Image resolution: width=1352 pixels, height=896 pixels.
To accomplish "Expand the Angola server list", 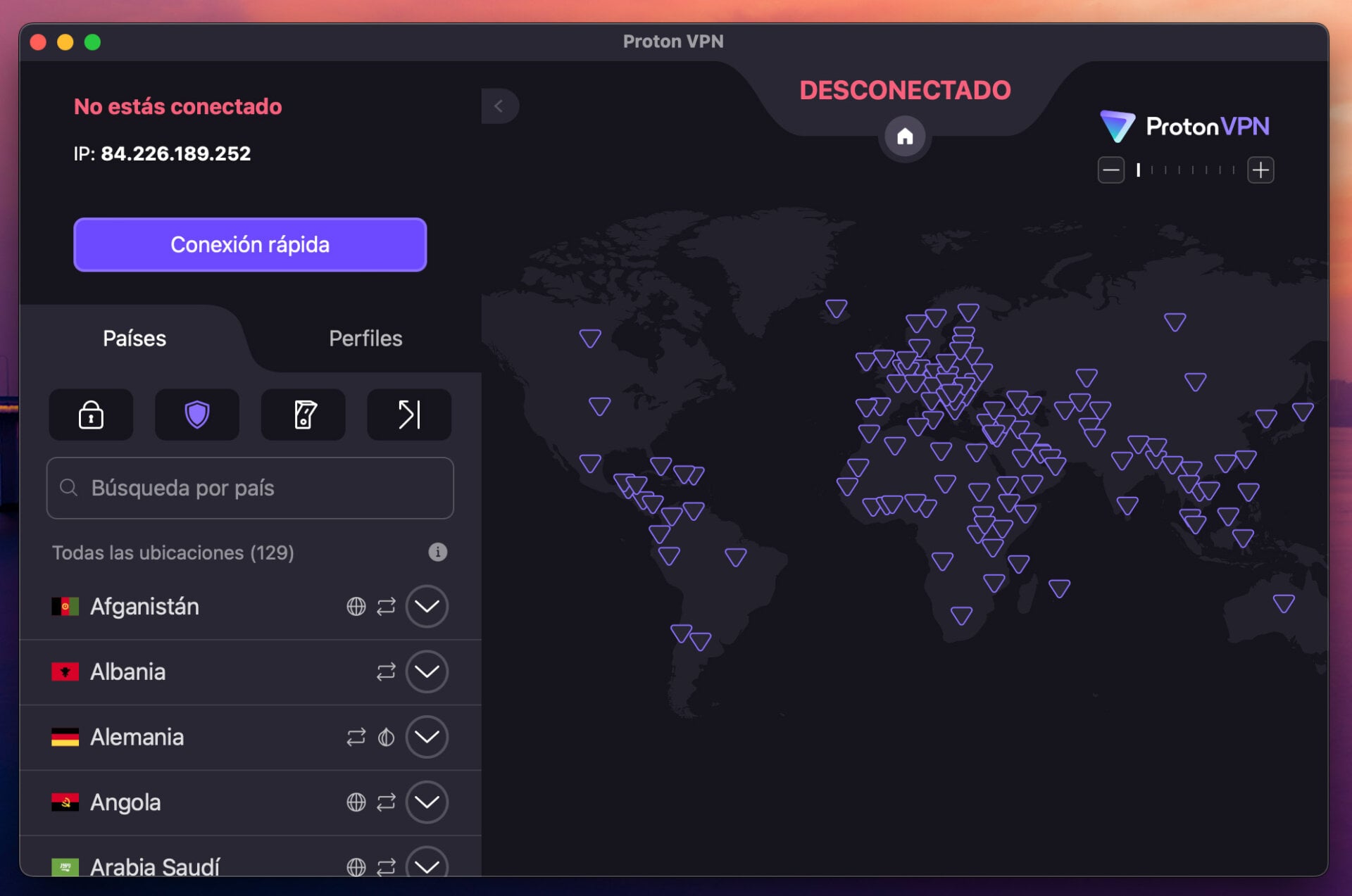I will pyautogui.click(x=427, y=802).
